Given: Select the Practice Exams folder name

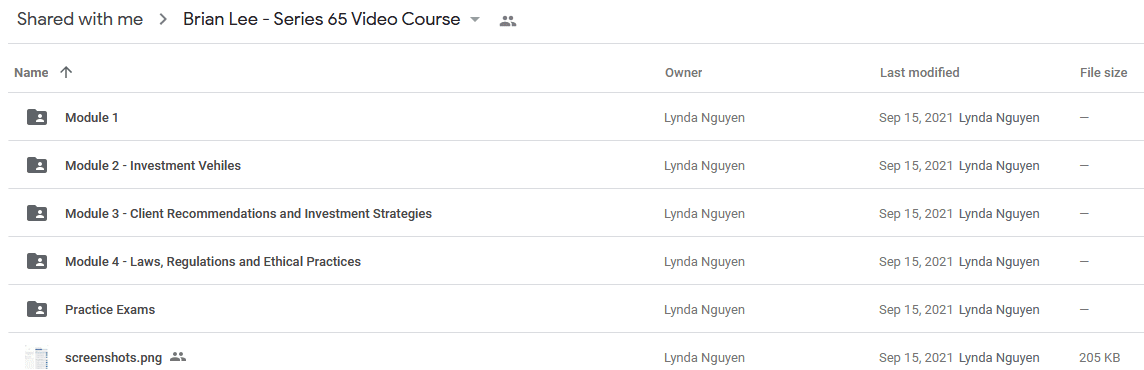Looking at the screenshot, I should click(x=110, y=309).
